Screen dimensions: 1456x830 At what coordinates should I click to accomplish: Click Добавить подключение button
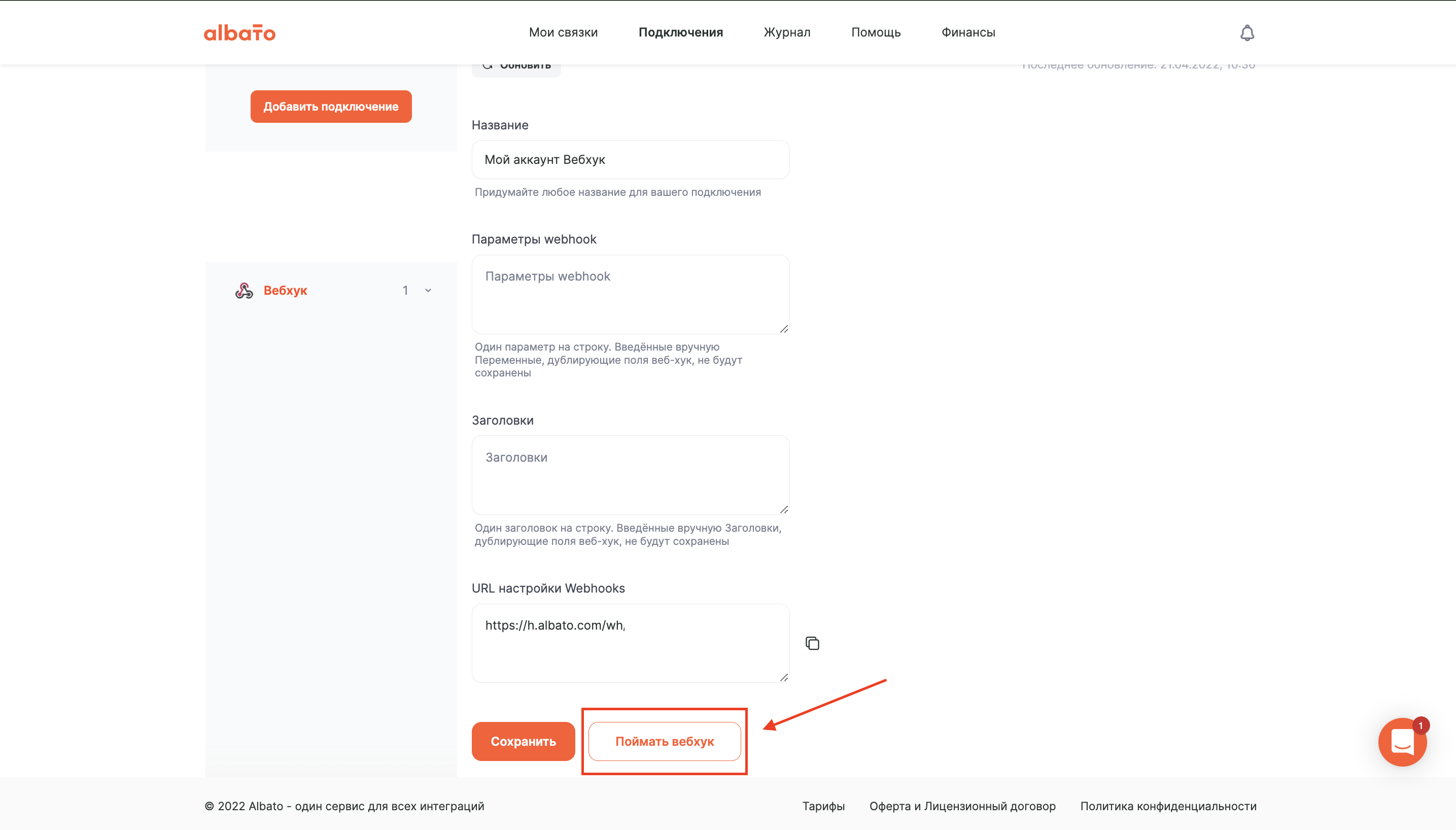331,107
